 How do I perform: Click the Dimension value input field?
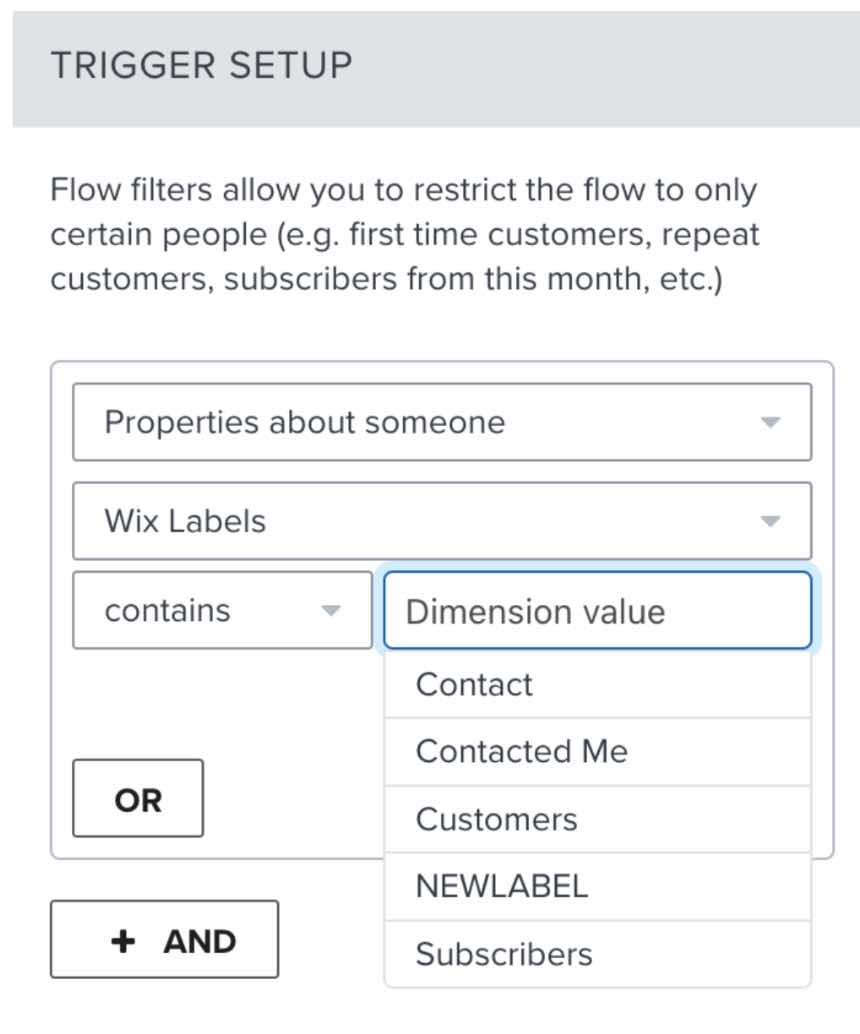597,610
